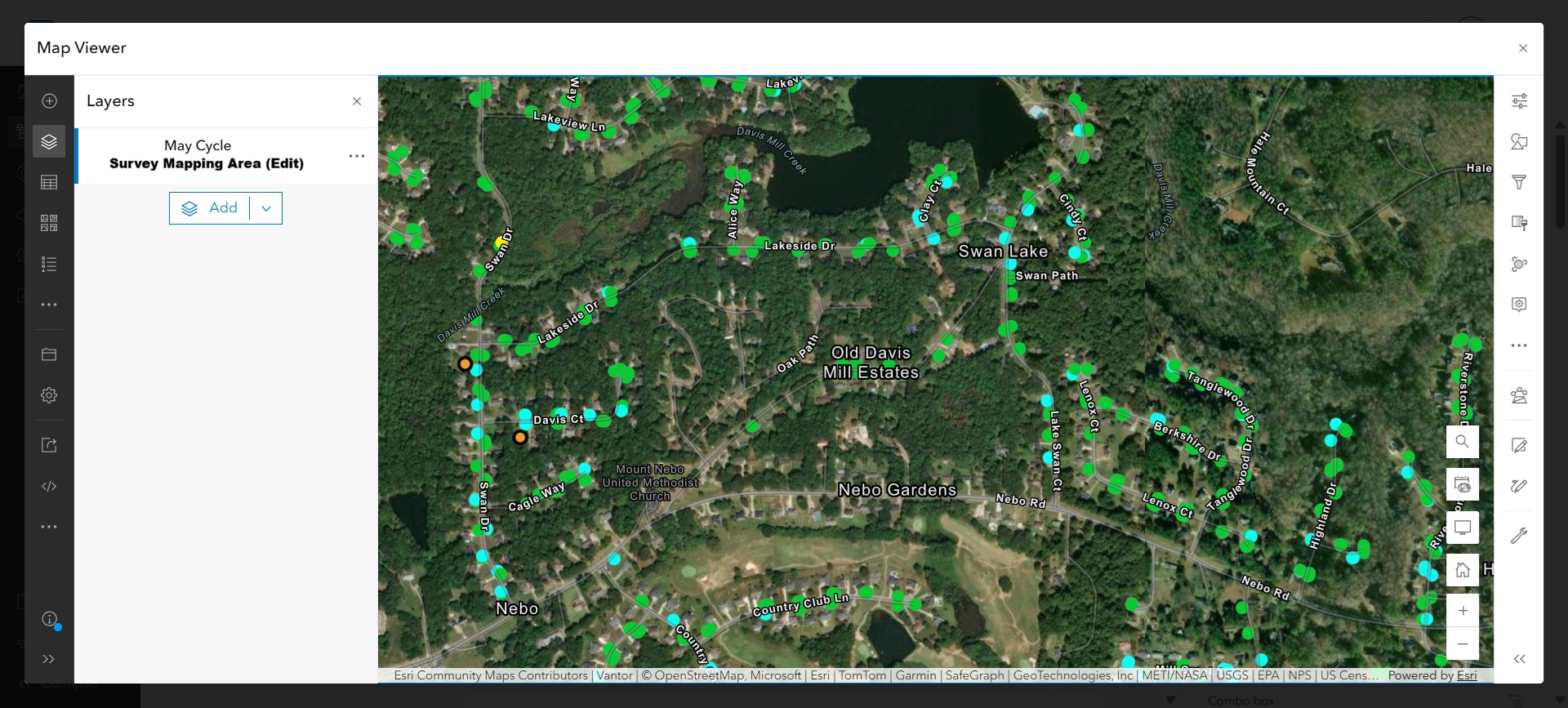Image resolution: width=1568 pixels, height=708 pixels.
Task: Click the Lakeview Ln road label
Action: click(x=569, y=122)
